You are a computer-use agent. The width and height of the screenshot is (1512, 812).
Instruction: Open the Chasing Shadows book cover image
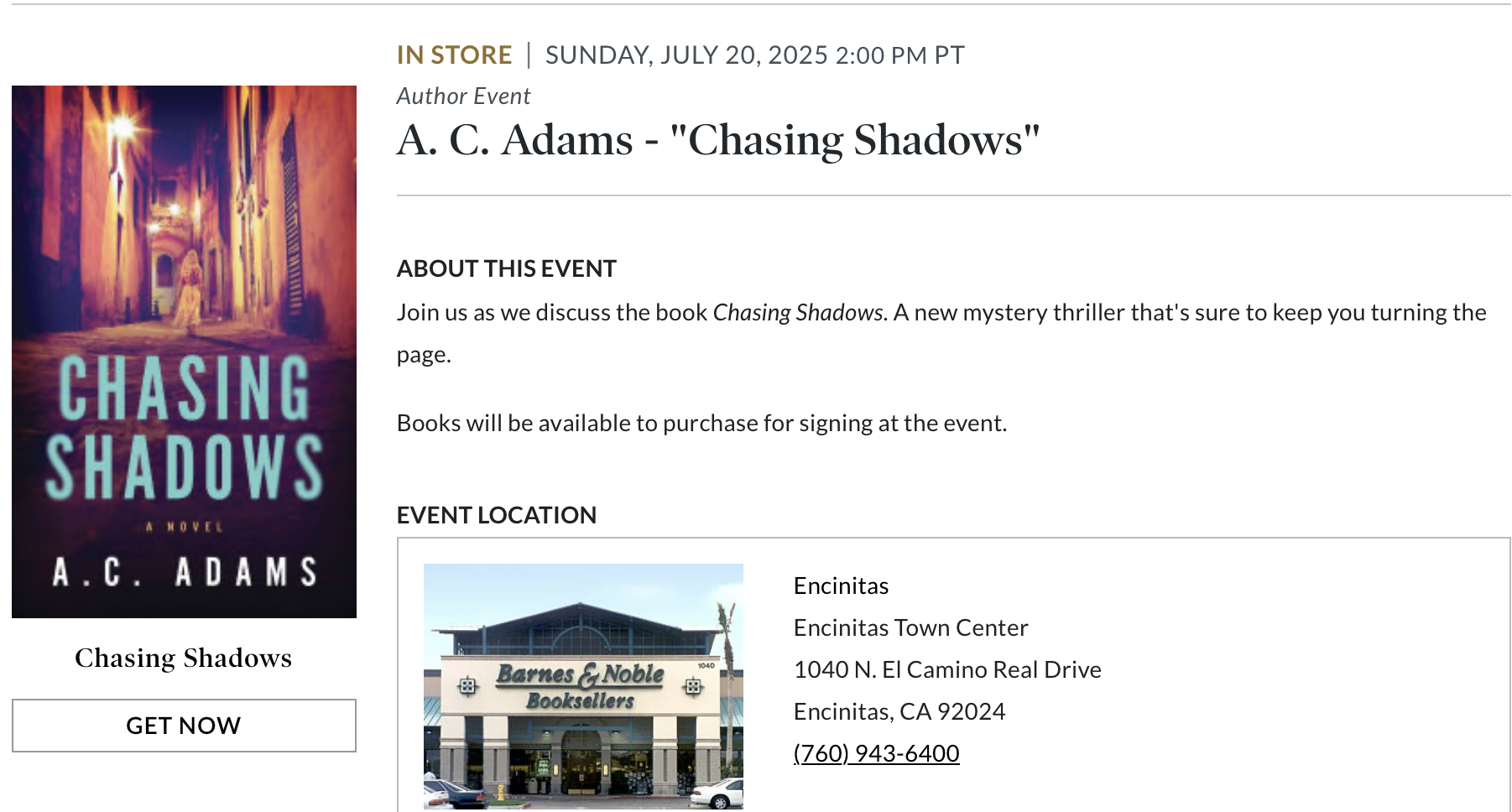click(184, 351)
